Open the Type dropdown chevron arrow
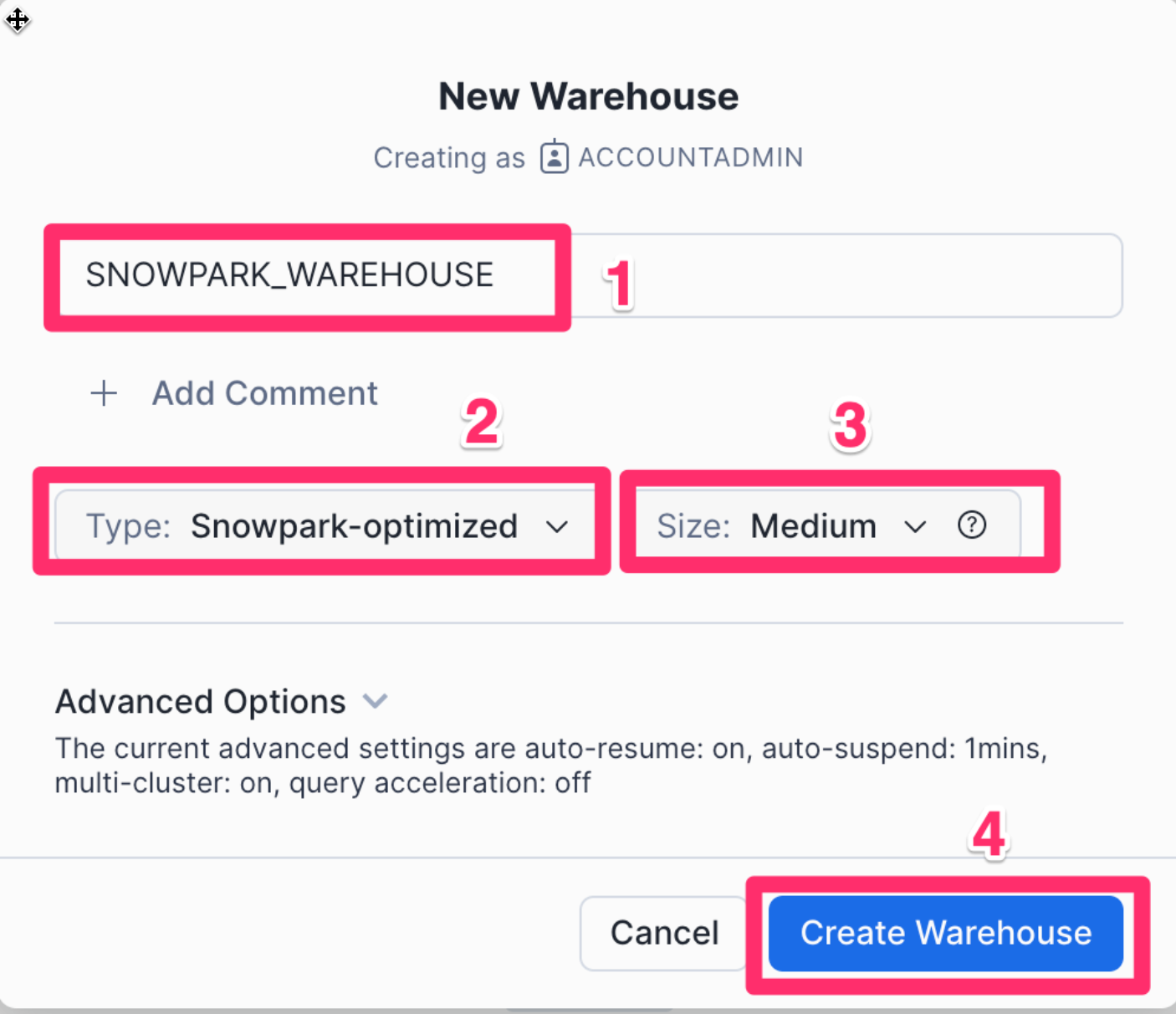The image size is (1176, 1014). point(557,527)
